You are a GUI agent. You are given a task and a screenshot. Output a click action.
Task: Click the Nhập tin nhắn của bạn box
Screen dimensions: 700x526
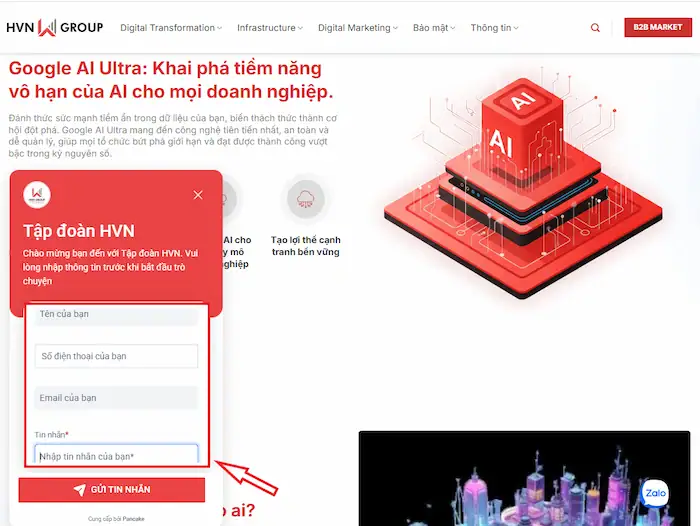[116, 455]
